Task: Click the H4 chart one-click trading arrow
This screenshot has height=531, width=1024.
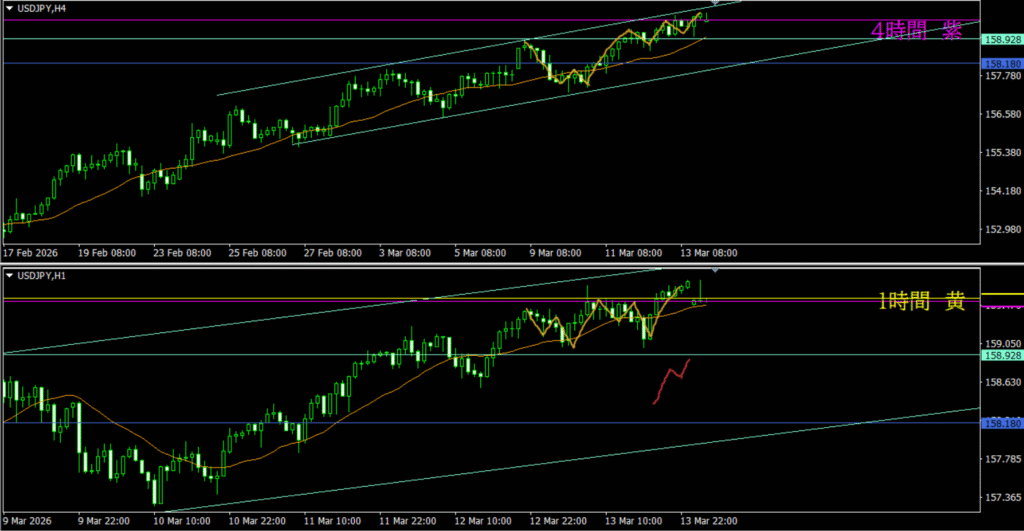Action: point(9,8)
